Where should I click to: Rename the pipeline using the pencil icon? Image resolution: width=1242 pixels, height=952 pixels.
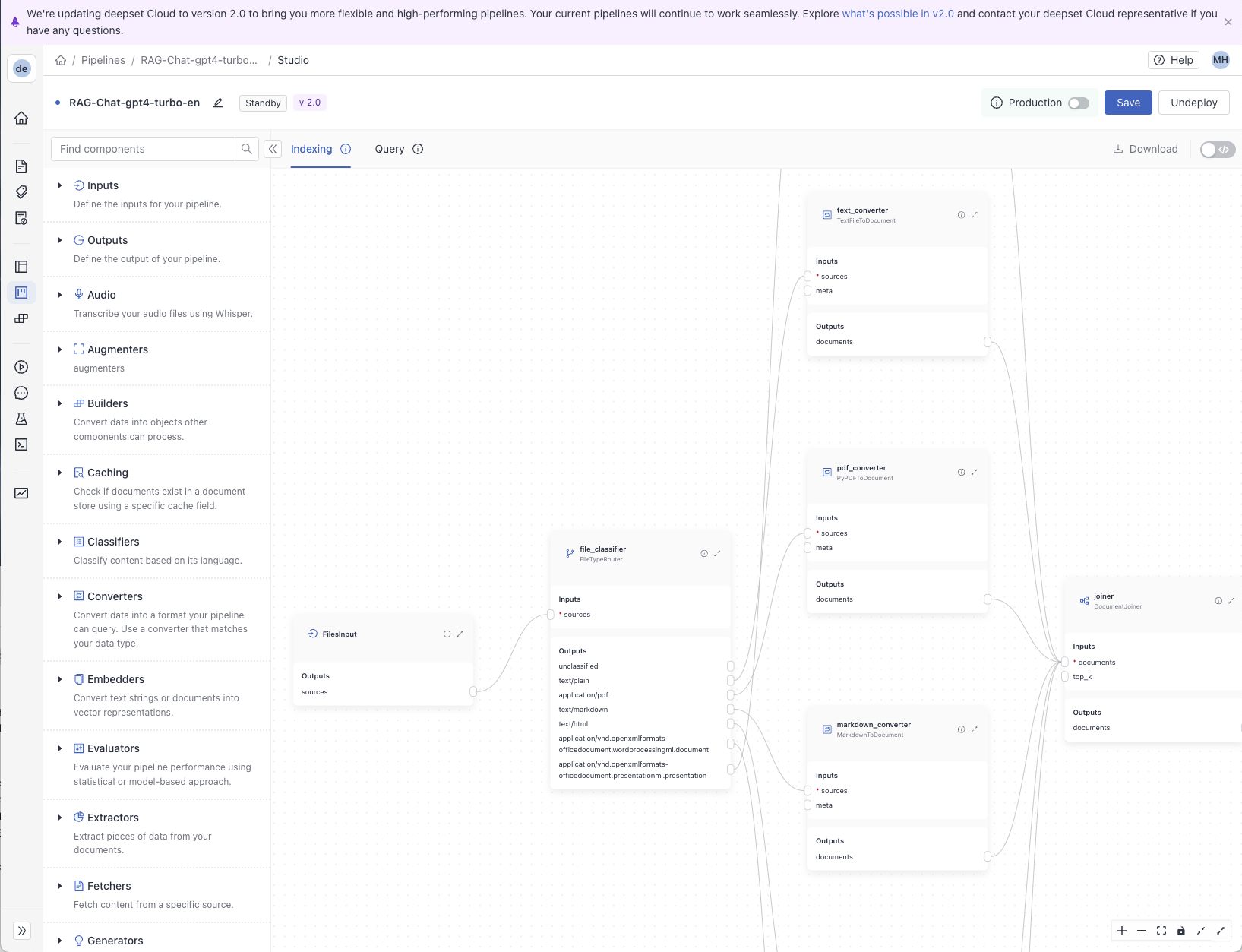point(218,102)
